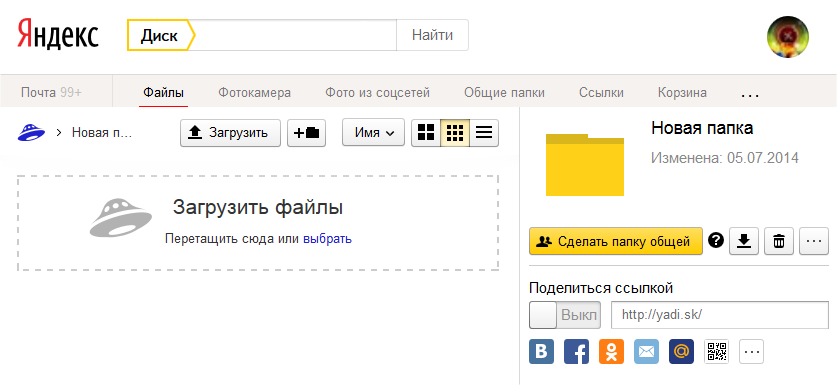Screen dimensions: 837x385
Task: Delete folder with trash icon
Action: point(779,241)
